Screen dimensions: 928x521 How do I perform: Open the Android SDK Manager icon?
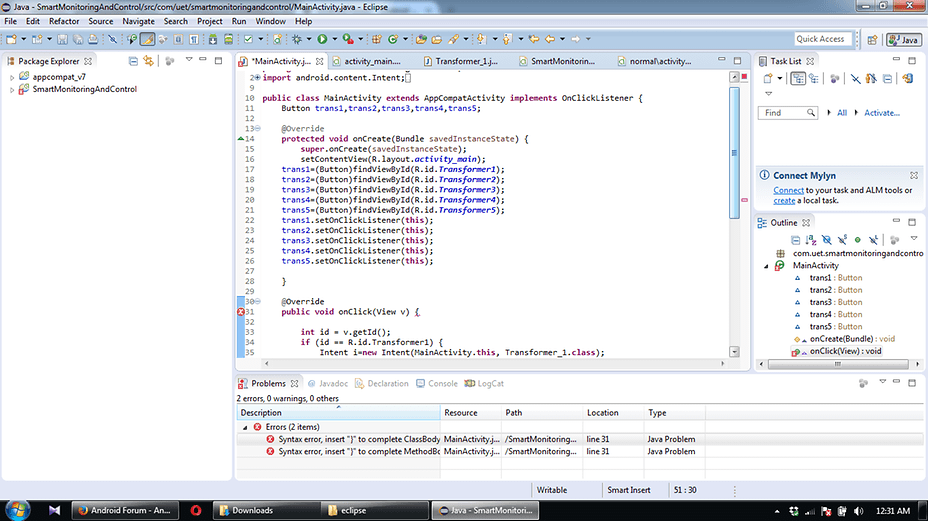pos(212,39)
